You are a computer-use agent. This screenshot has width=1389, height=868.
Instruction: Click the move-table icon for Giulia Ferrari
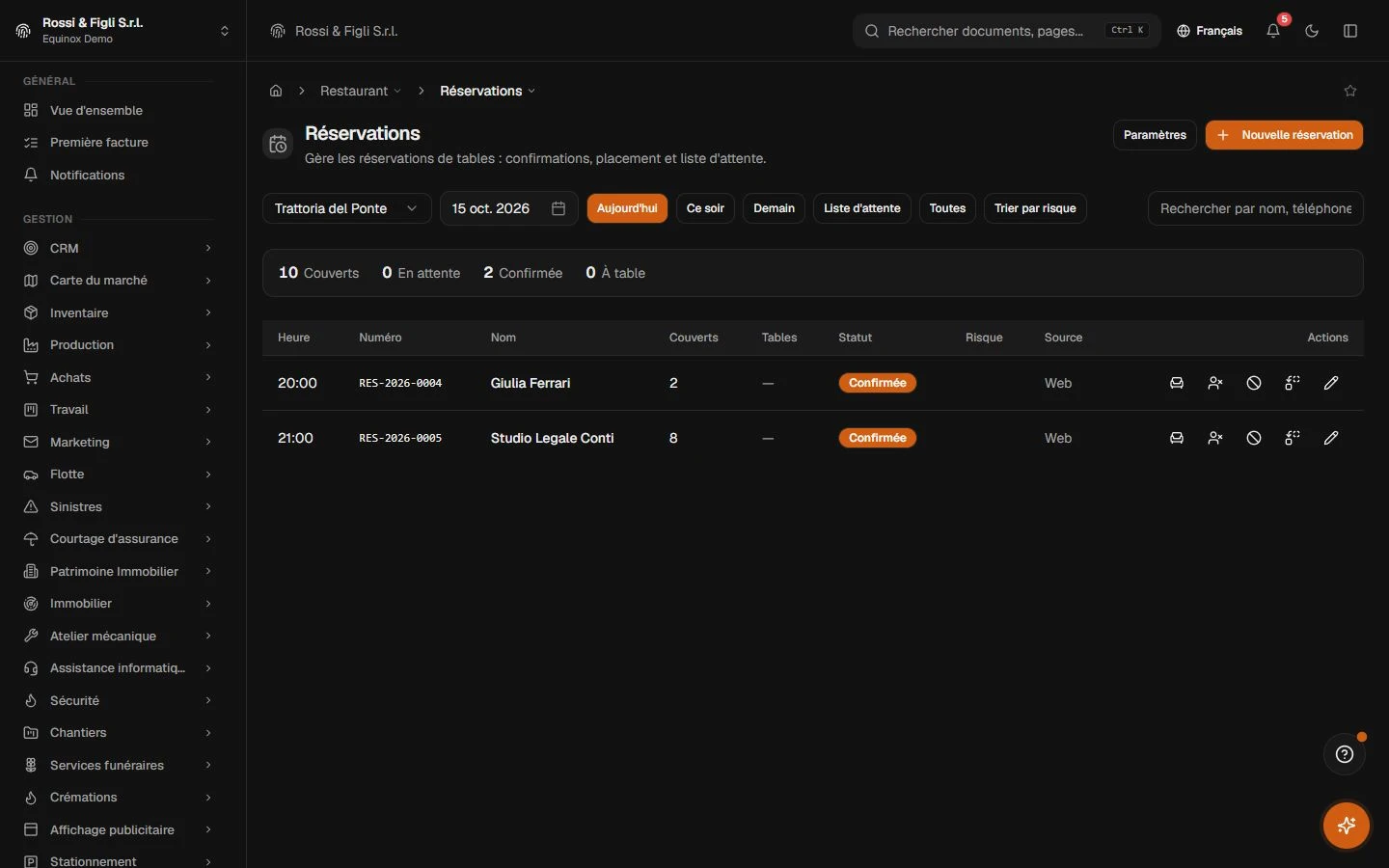tap(1293, 383)
